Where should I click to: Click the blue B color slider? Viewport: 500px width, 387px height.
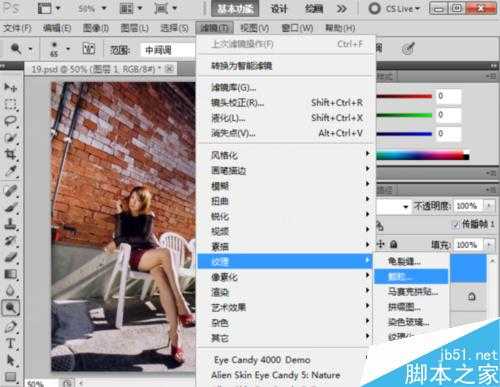point(404,134)
